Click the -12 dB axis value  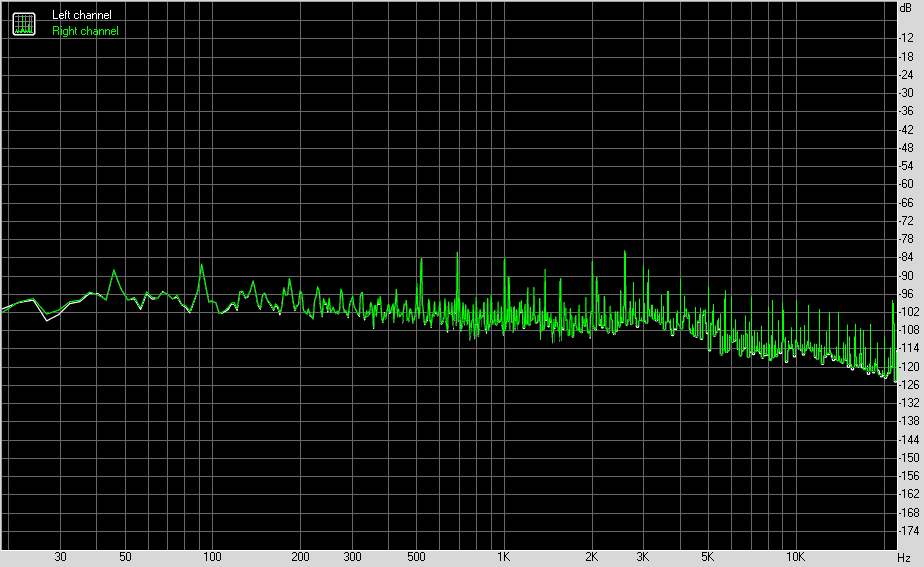(906, 38)
